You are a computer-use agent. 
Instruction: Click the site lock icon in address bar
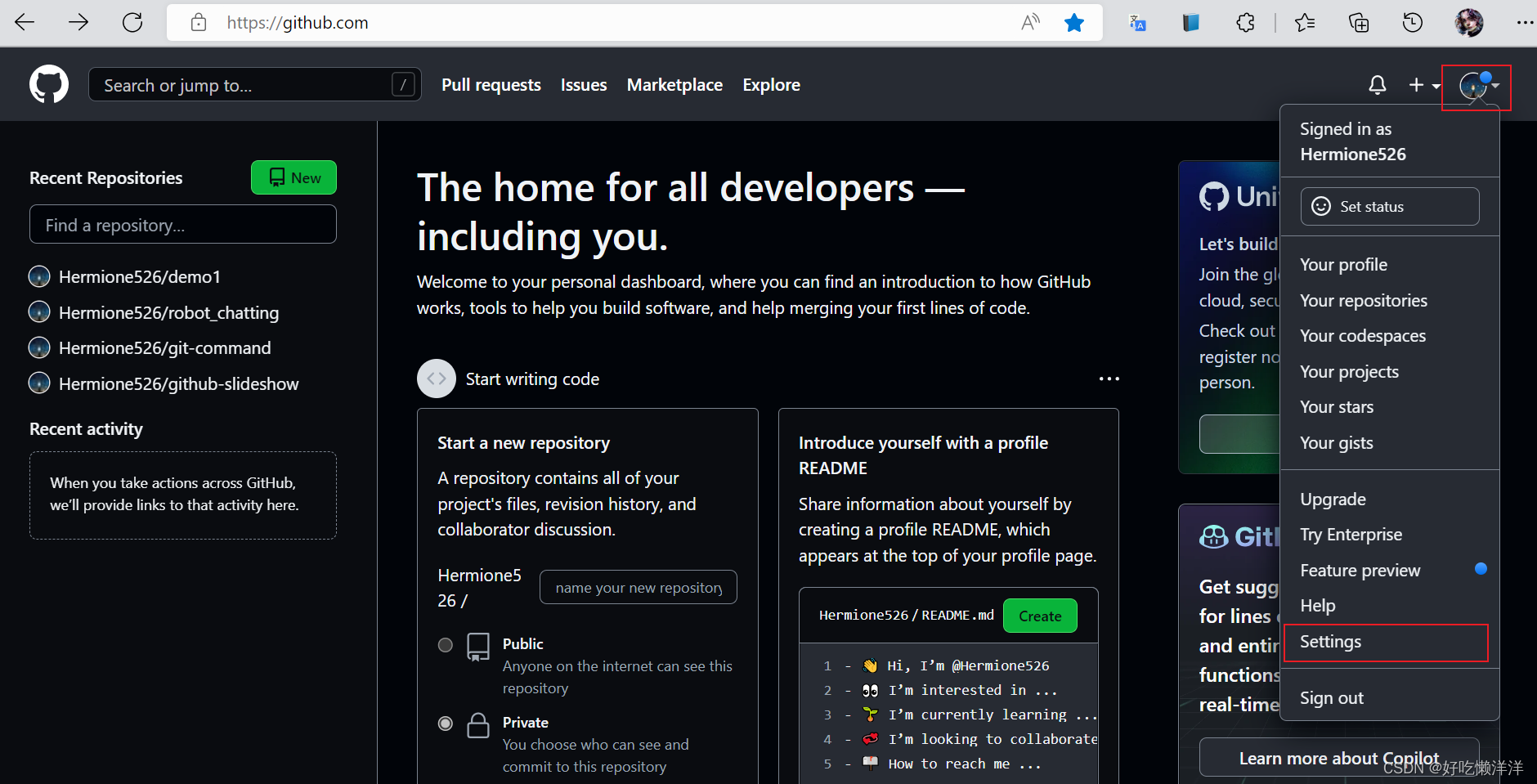(199, 22)
